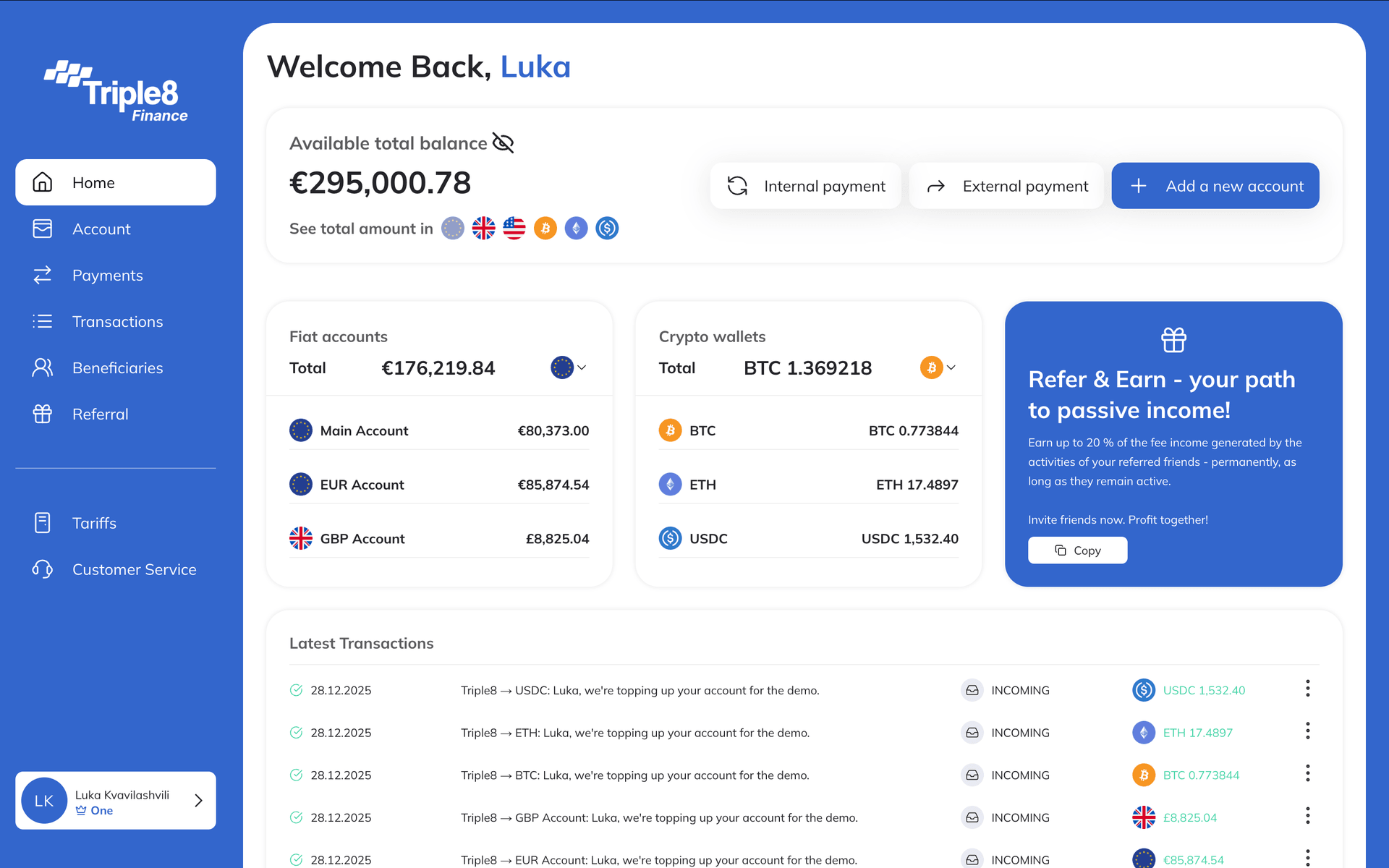The height and width of the screenshot is (868, 1389).
Task: Click the Latest Transactions heading
Action: pos(362,643)
